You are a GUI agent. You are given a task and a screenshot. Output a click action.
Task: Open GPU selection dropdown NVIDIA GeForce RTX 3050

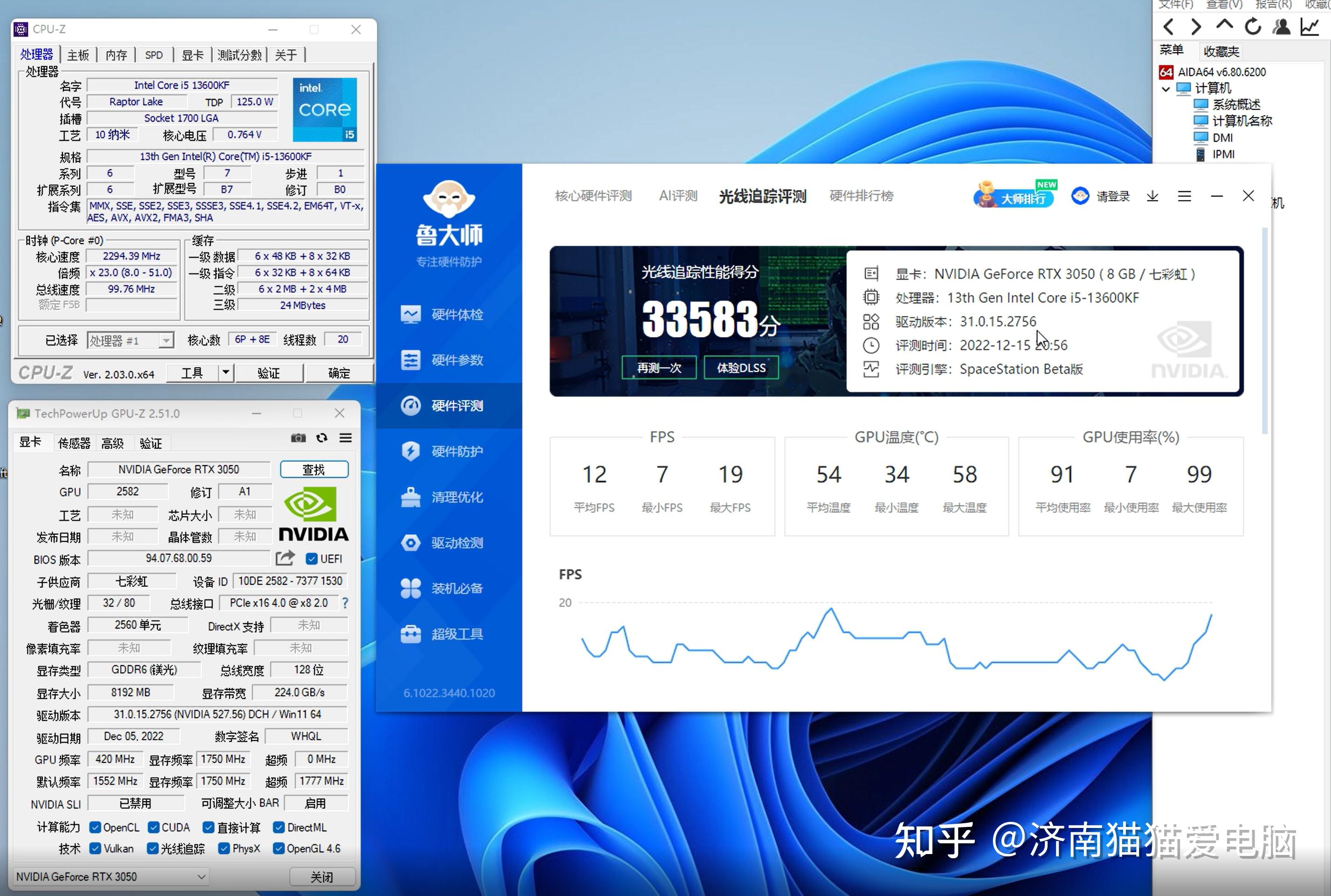[x=111, y=876]
